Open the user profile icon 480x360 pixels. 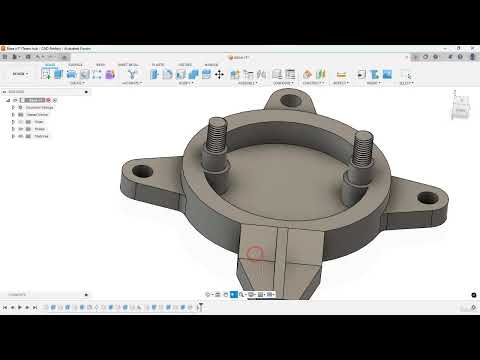pos(472,57)
